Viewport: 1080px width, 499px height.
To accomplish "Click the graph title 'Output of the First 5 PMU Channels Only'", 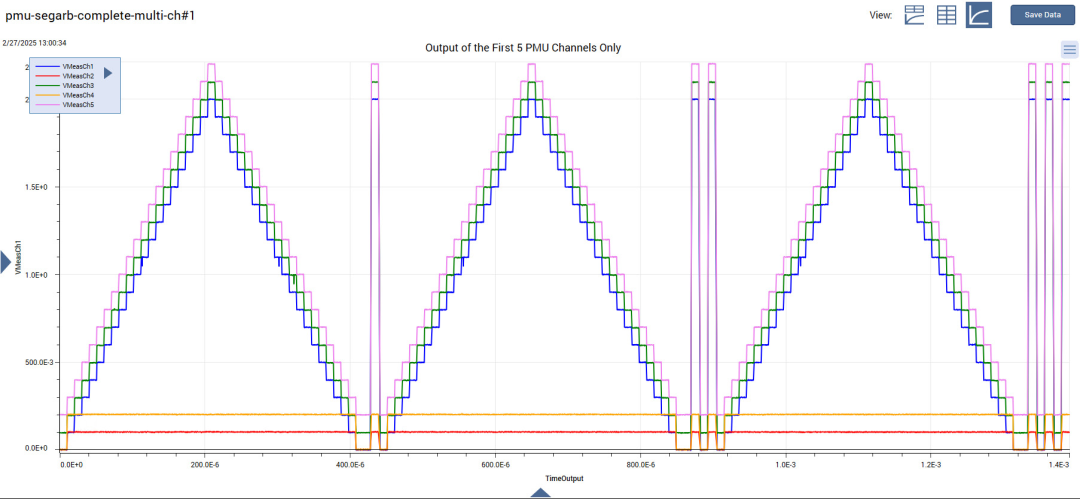I will pyautogui.click(x=523, y=48).
